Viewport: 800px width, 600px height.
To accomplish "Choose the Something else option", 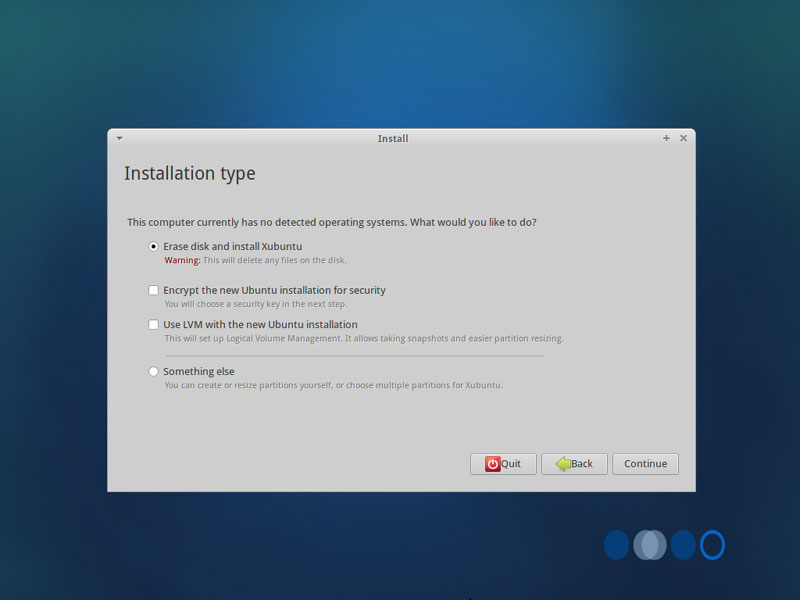I will pos(153,371).
